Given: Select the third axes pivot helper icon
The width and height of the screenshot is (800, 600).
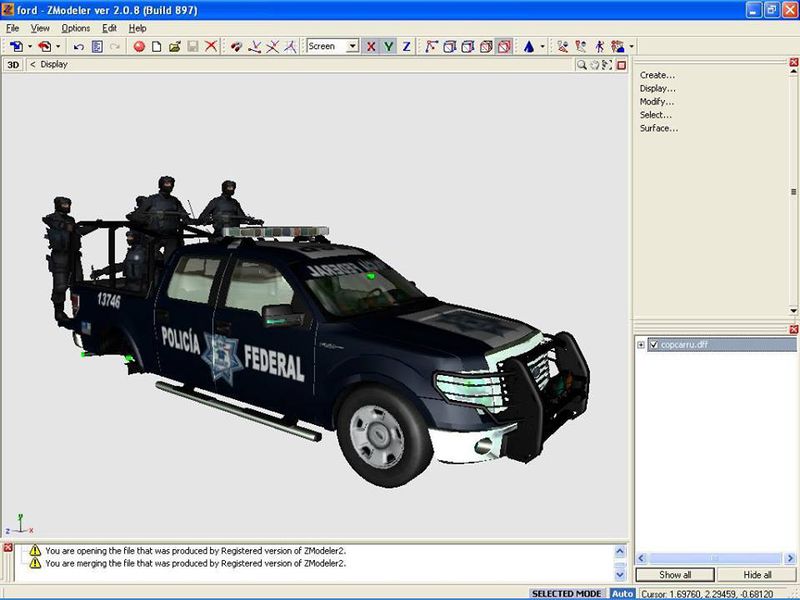Looking at the screenshot, I should (x=290, y=47).
